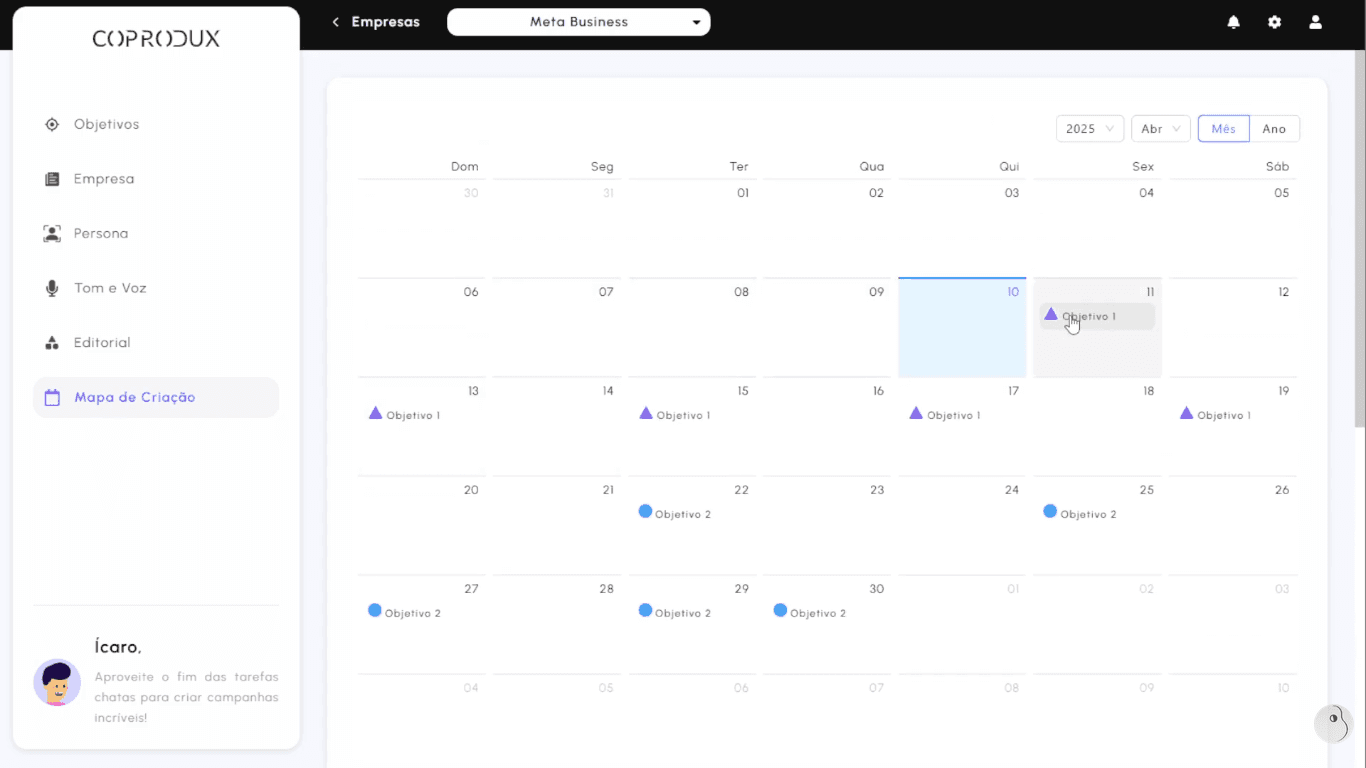This screenshot has height=768, width=1366.
Task: Click the page vertical scrollbar thumb
Action: click(1360, 240)
